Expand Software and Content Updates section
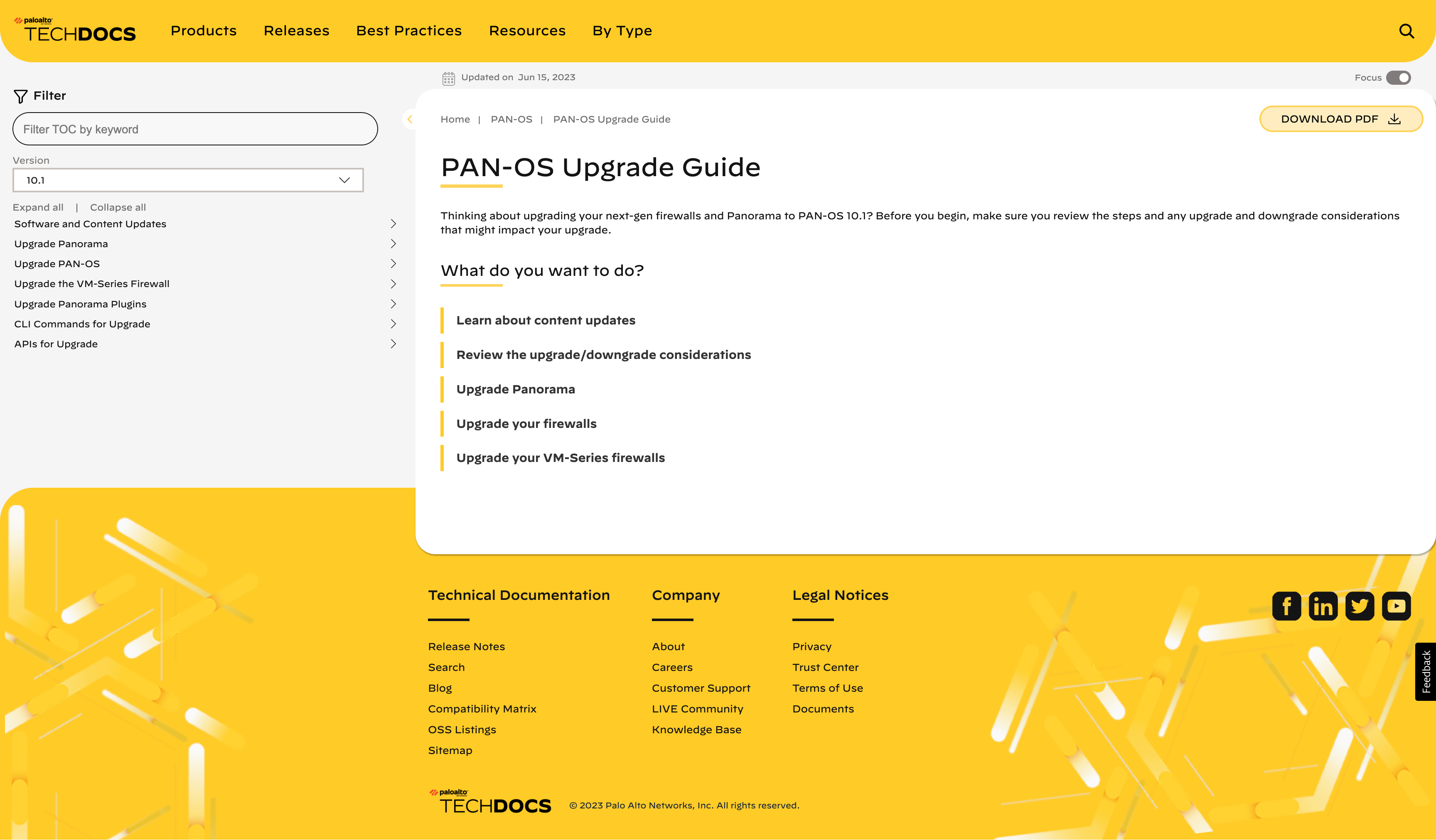The width and height of the screenshot is (1436, 840). tap(393, 224)
